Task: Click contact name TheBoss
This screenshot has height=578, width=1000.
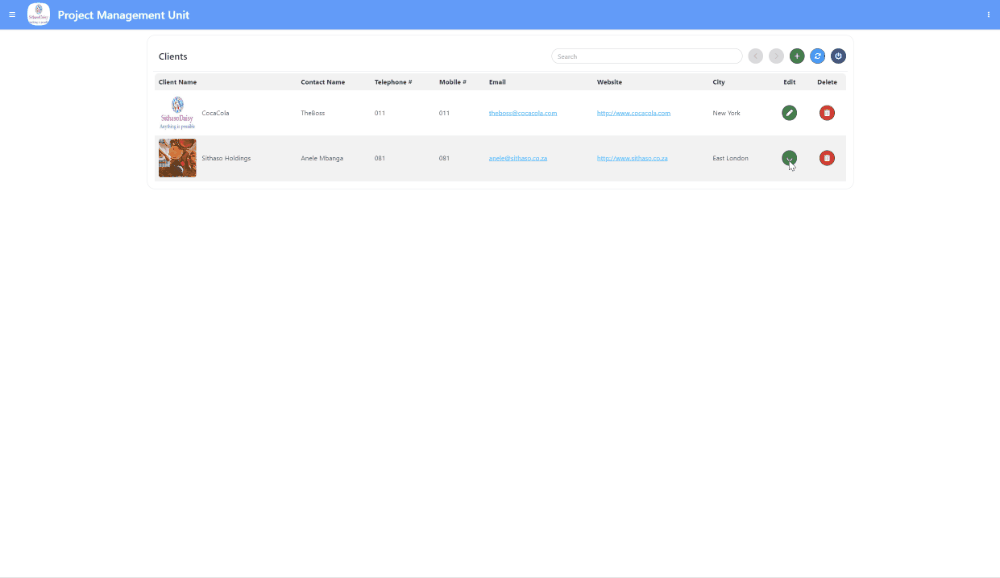Action: point(313,113)
